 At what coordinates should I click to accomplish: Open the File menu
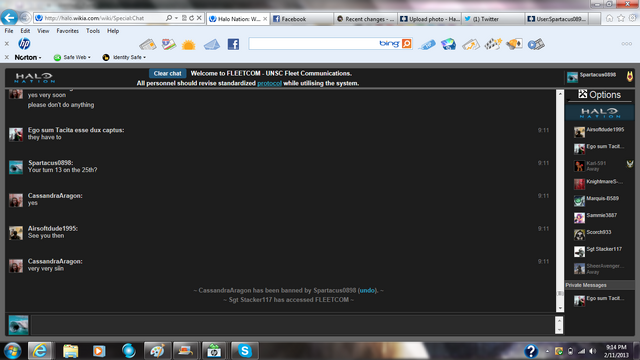[9, 31]
